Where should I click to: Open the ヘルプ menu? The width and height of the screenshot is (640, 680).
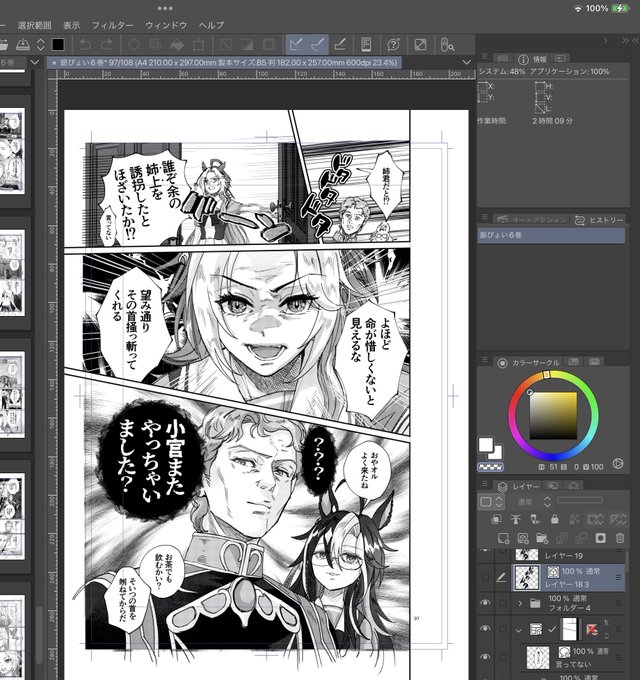point(211,25)
